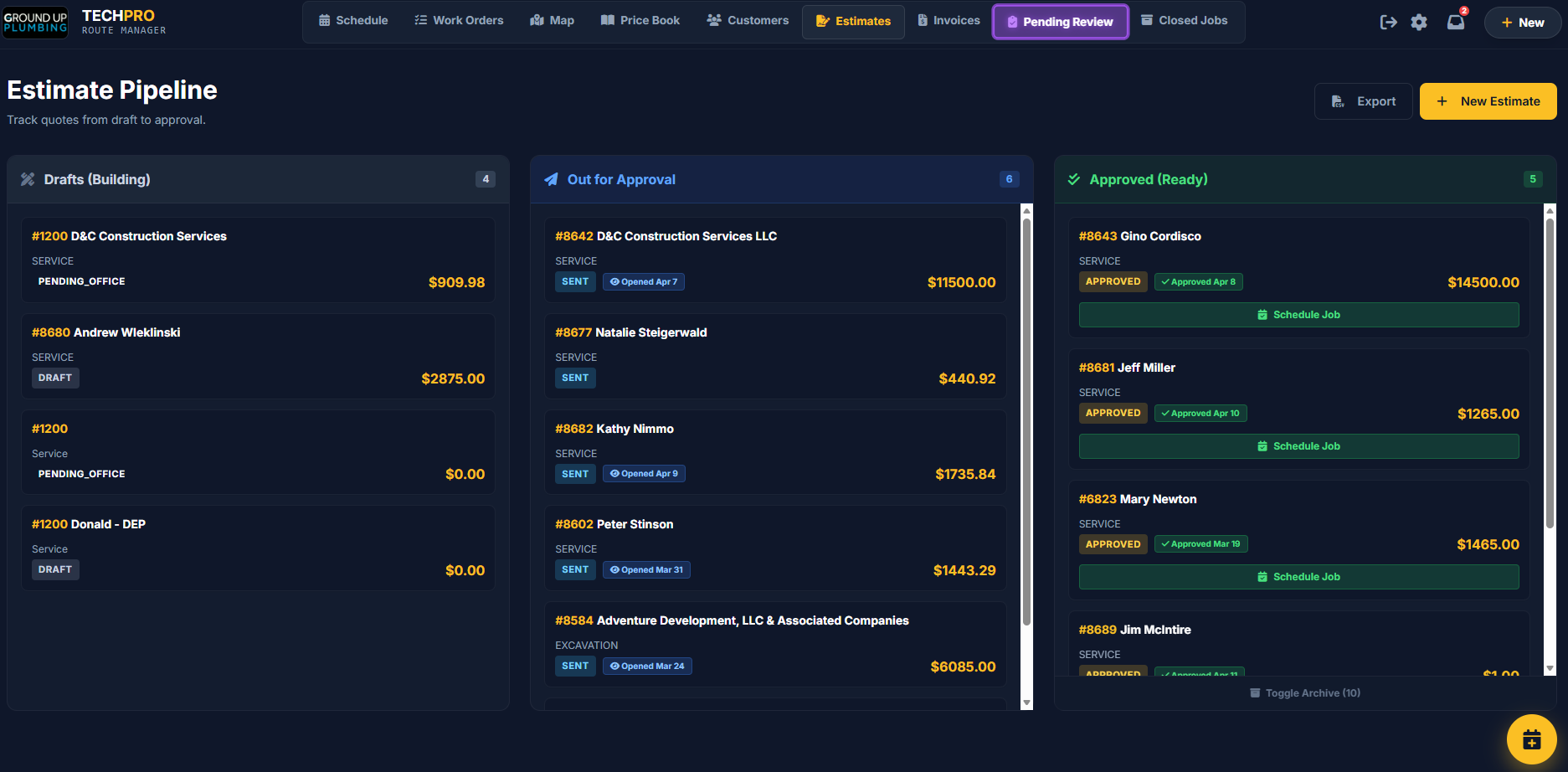Click Opened Mar 31 badge on Peter Stinson
The height and width of the screenshot is (772, 1568).
coord(646,570)
